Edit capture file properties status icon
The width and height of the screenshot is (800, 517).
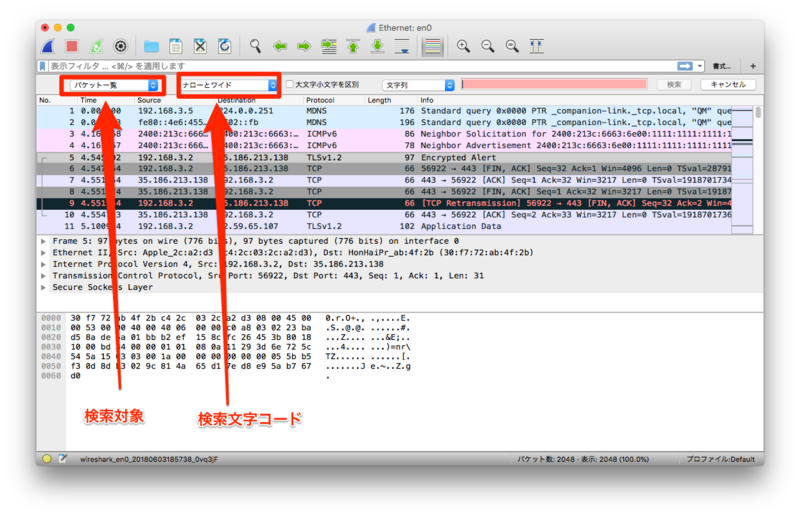63,459
